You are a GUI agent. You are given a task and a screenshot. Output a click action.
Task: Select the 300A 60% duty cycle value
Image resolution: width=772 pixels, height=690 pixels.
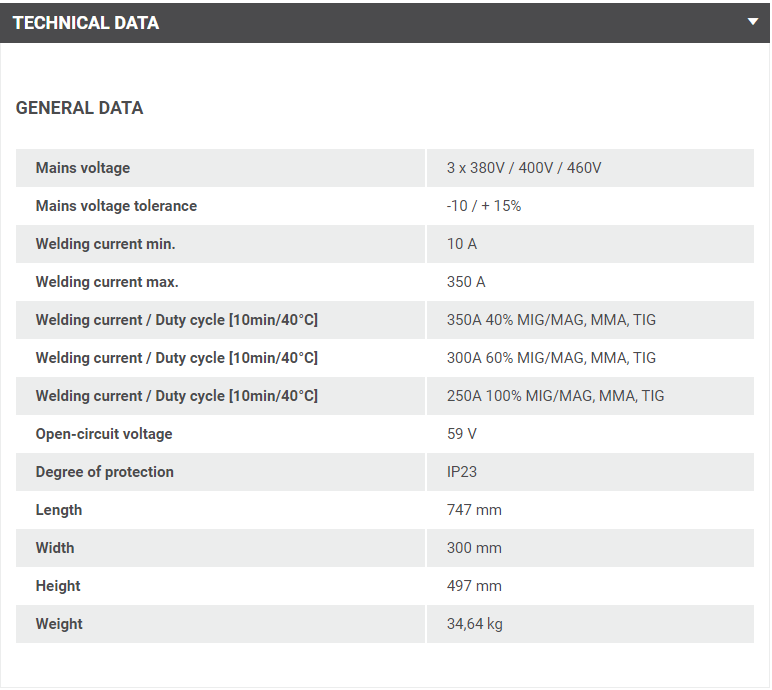tap(551, 358)
